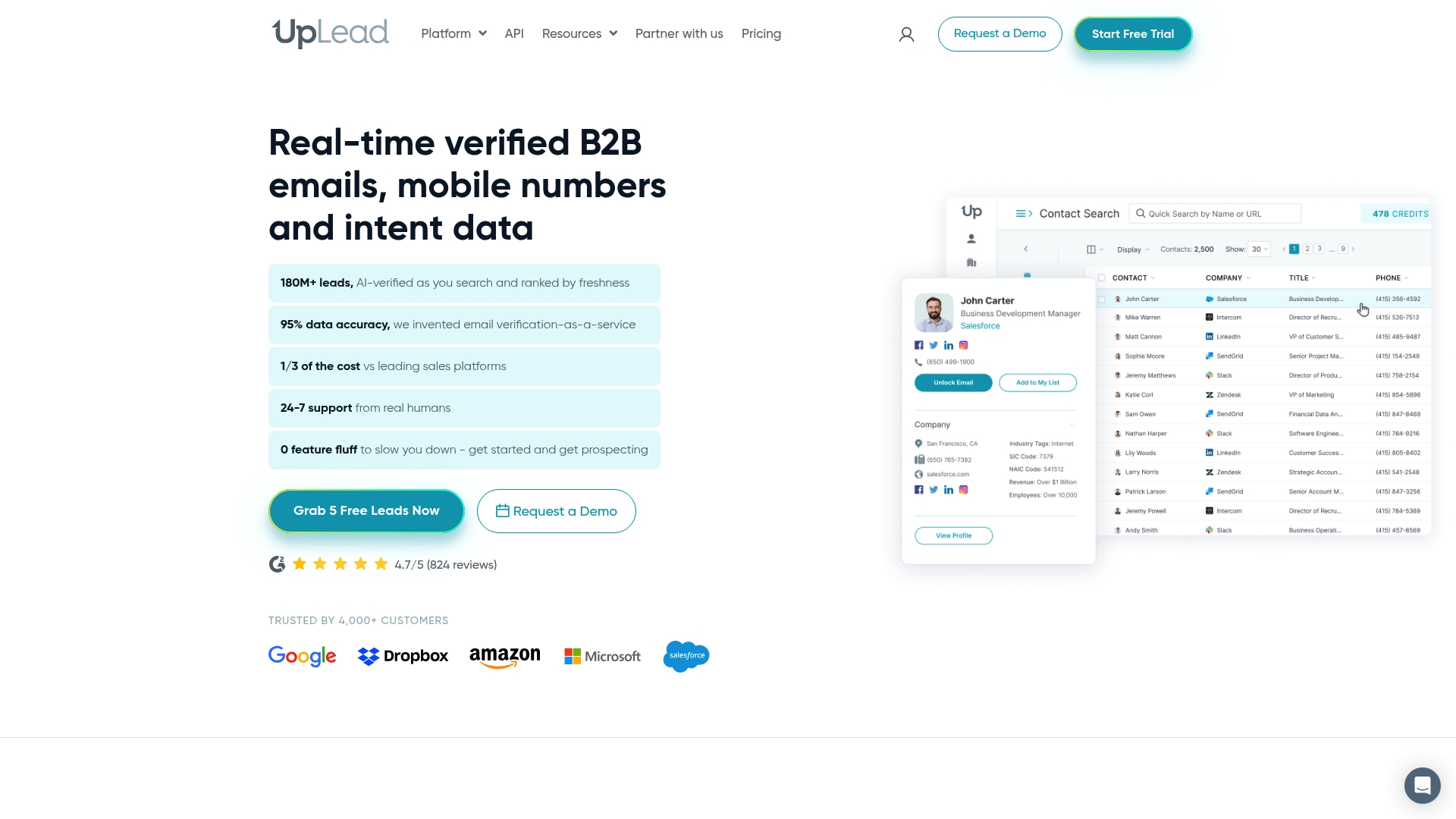Viewport: 1456px width, 819px height.
Task: Open the Show 30 results dropdown
Action: [x=1259, y=249]
